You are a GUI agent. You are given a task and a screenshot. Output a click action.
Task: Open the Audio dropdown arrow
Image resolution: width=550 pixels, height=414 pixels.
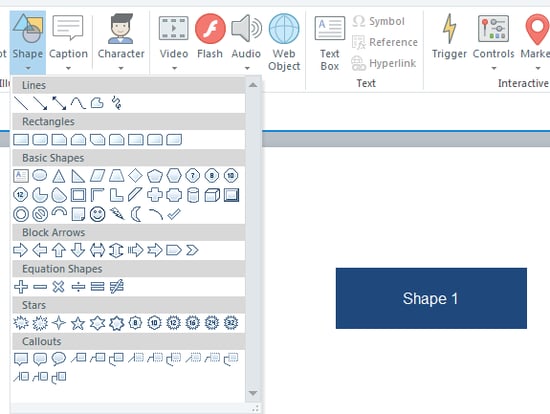coord(247,68)
